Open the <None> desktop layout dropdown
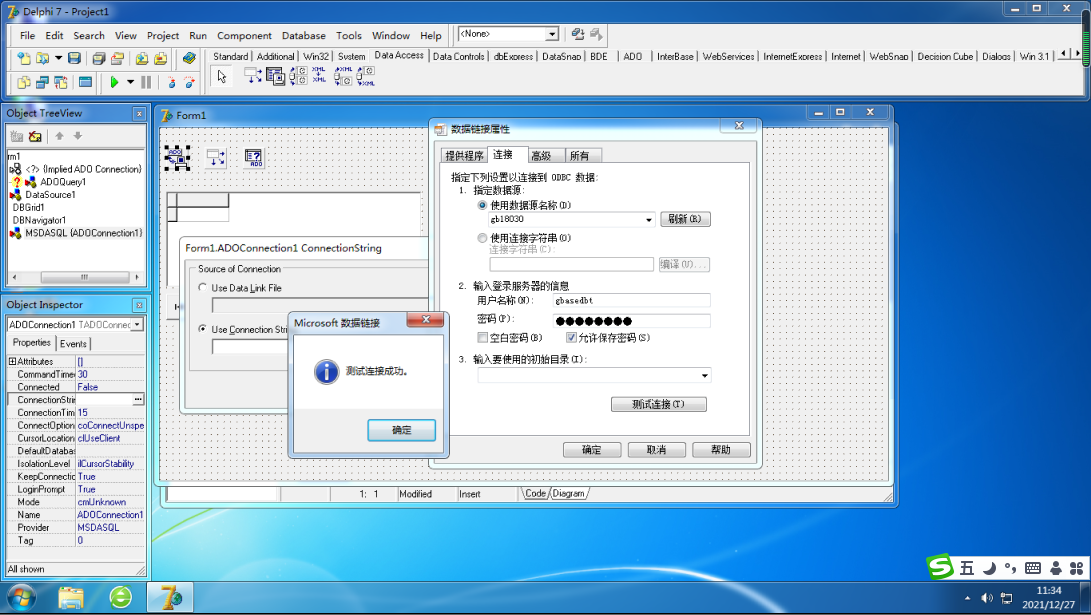The width and height of the screenshot is (1091, 615). (552, 34)
